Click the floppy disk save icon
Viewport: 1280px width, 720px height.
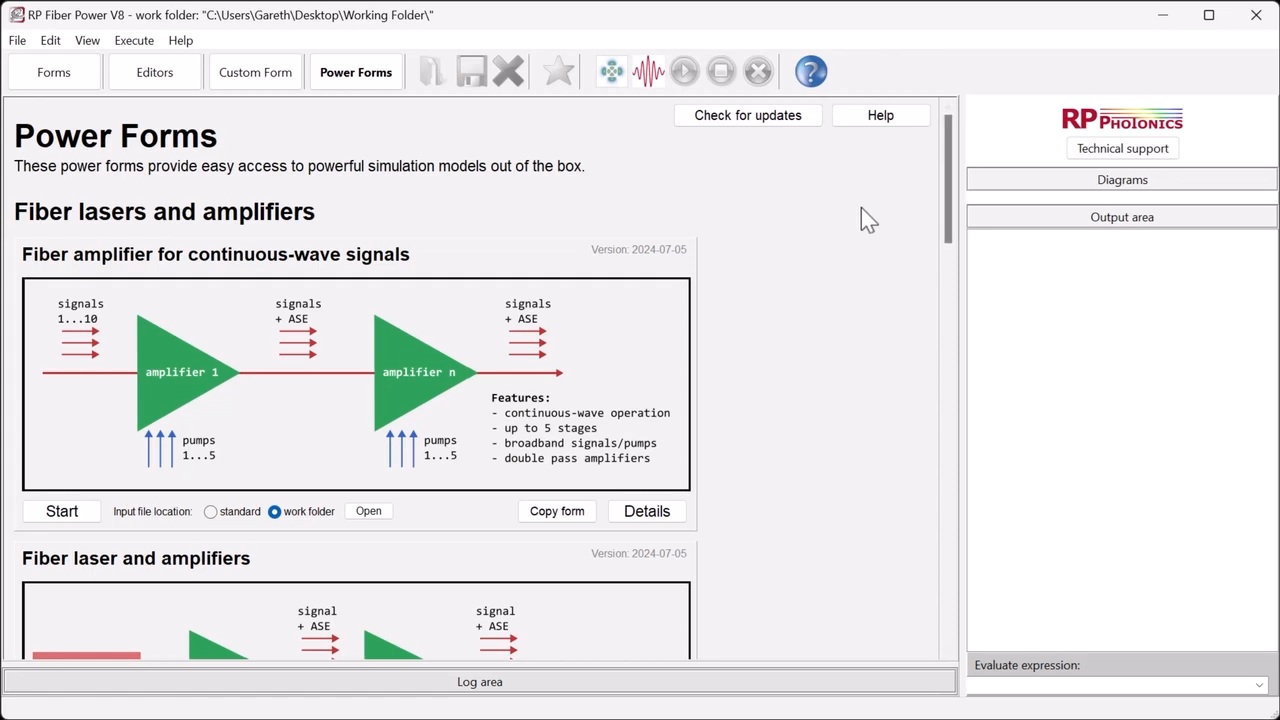point(471,72)
